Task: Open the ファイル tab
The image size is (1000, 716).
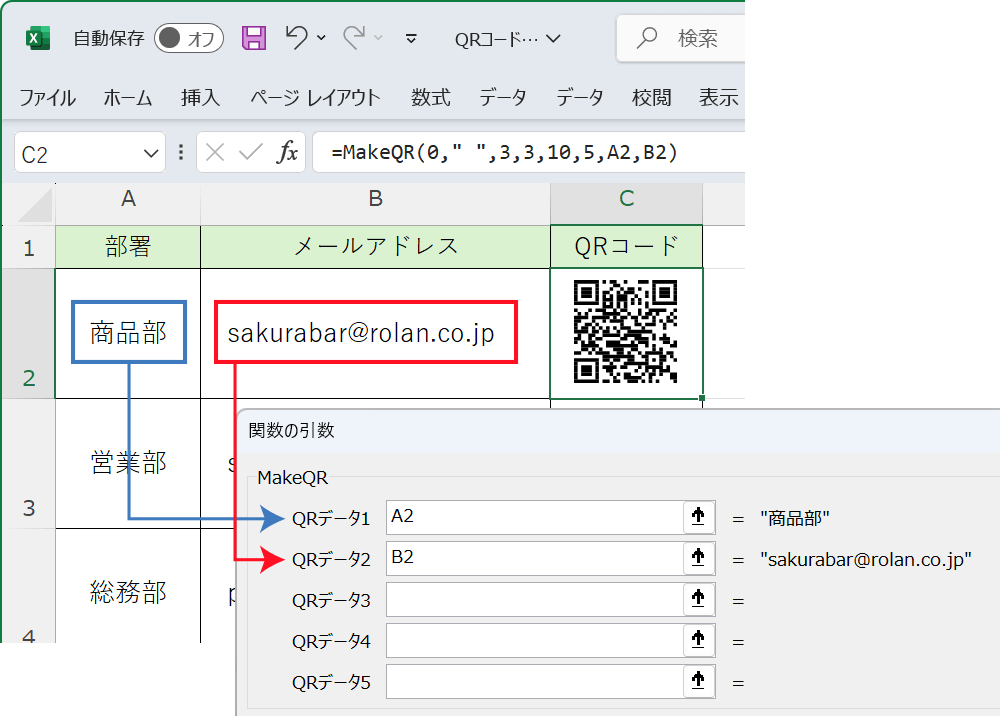Action: [48, 98]
